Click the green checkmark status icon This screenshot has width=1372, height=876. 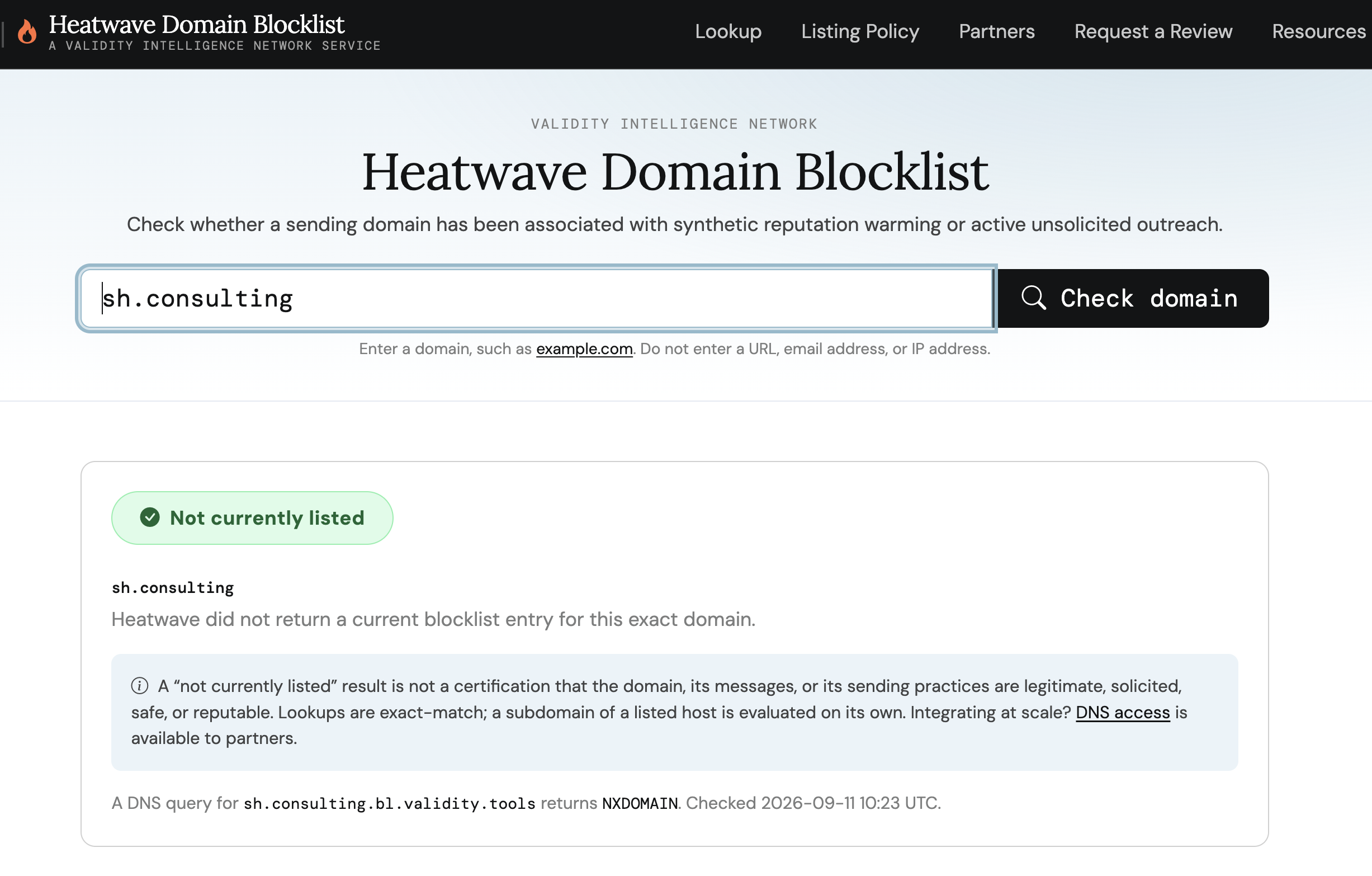click(150, 517)
